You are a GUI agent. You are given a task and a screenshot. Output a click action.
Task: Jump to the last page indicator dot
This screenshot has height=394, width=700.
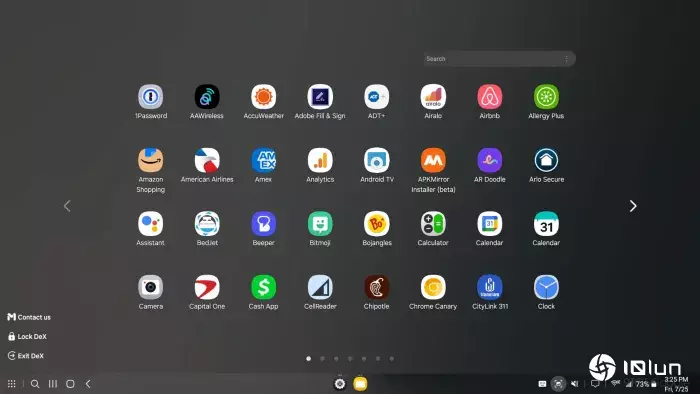[392, 359]
